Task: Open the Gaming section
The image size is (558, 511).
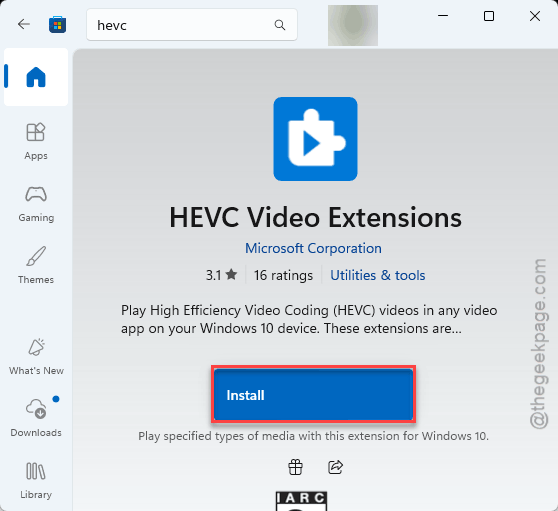Action: click(36, 204)
